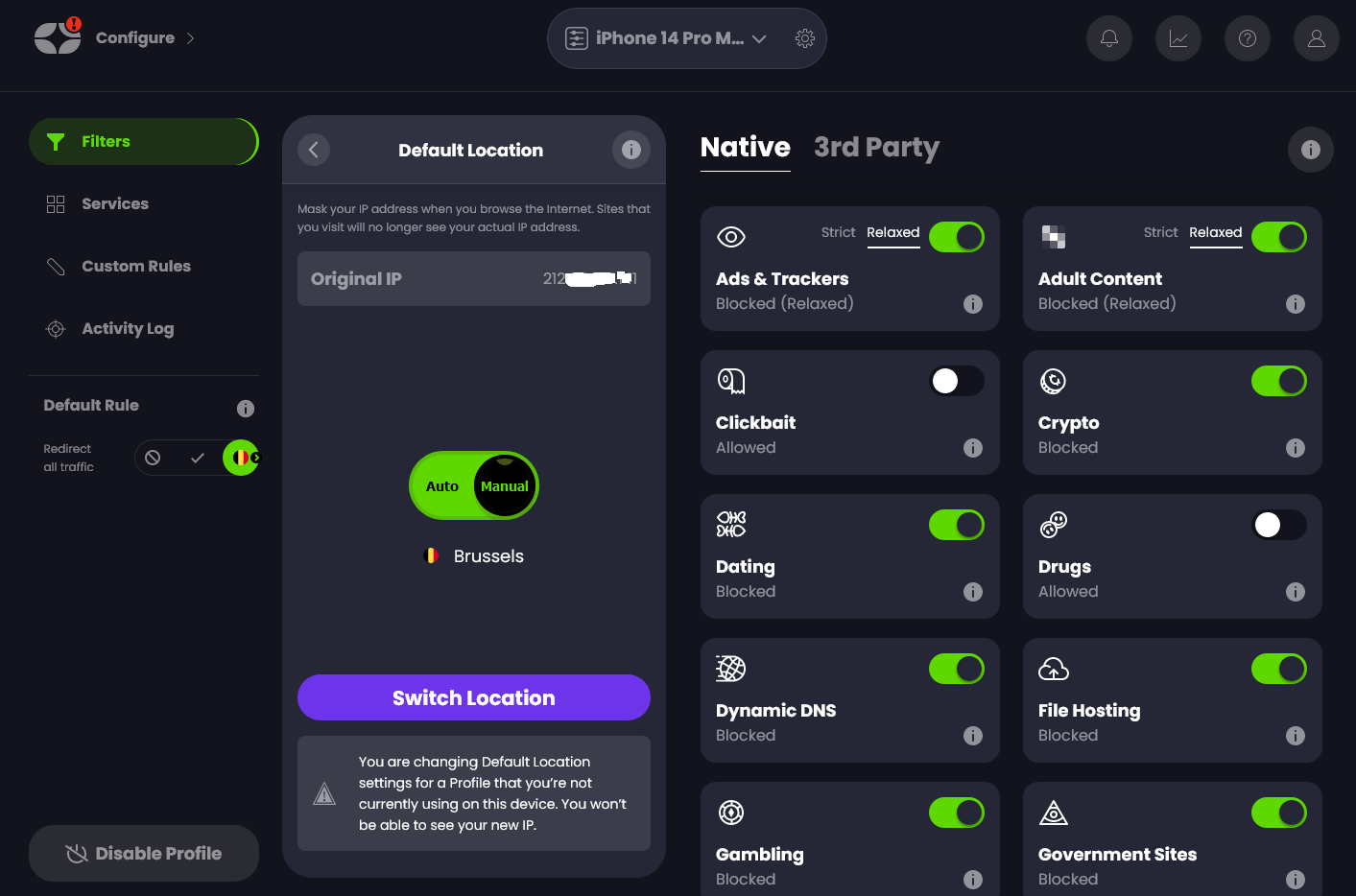The height and width of the screenshot is (896, 1356).
Task: Go back from Default Location panel
Action: tap(314, 150)
